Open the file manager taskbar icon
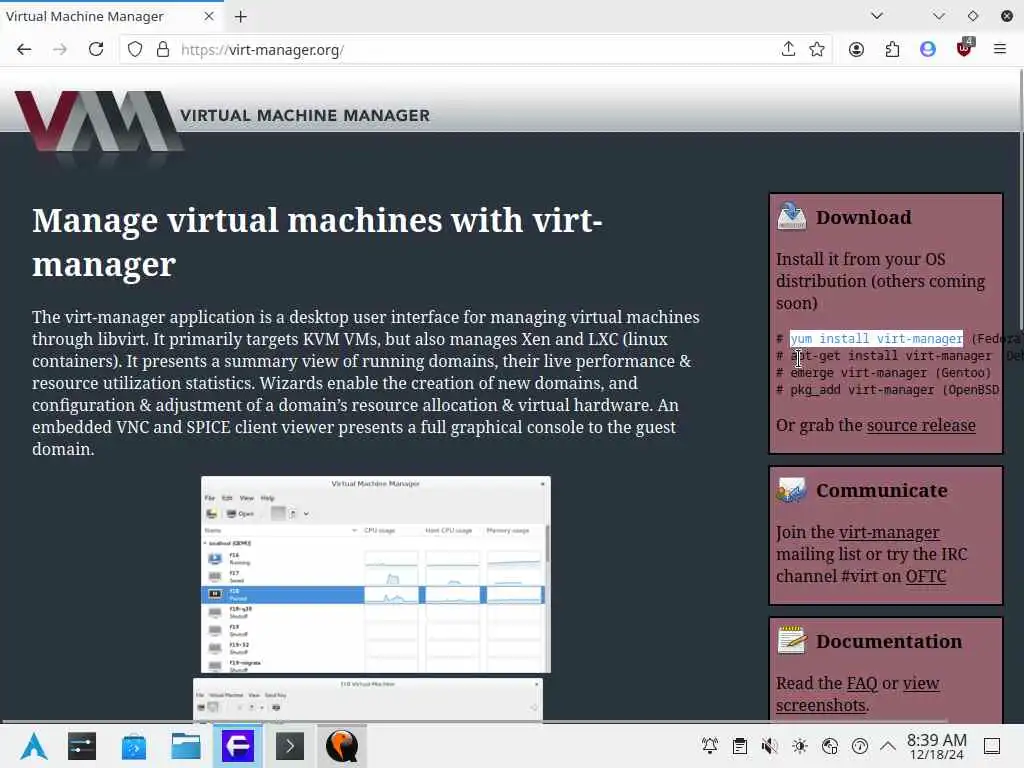 (x=185, y=746)
